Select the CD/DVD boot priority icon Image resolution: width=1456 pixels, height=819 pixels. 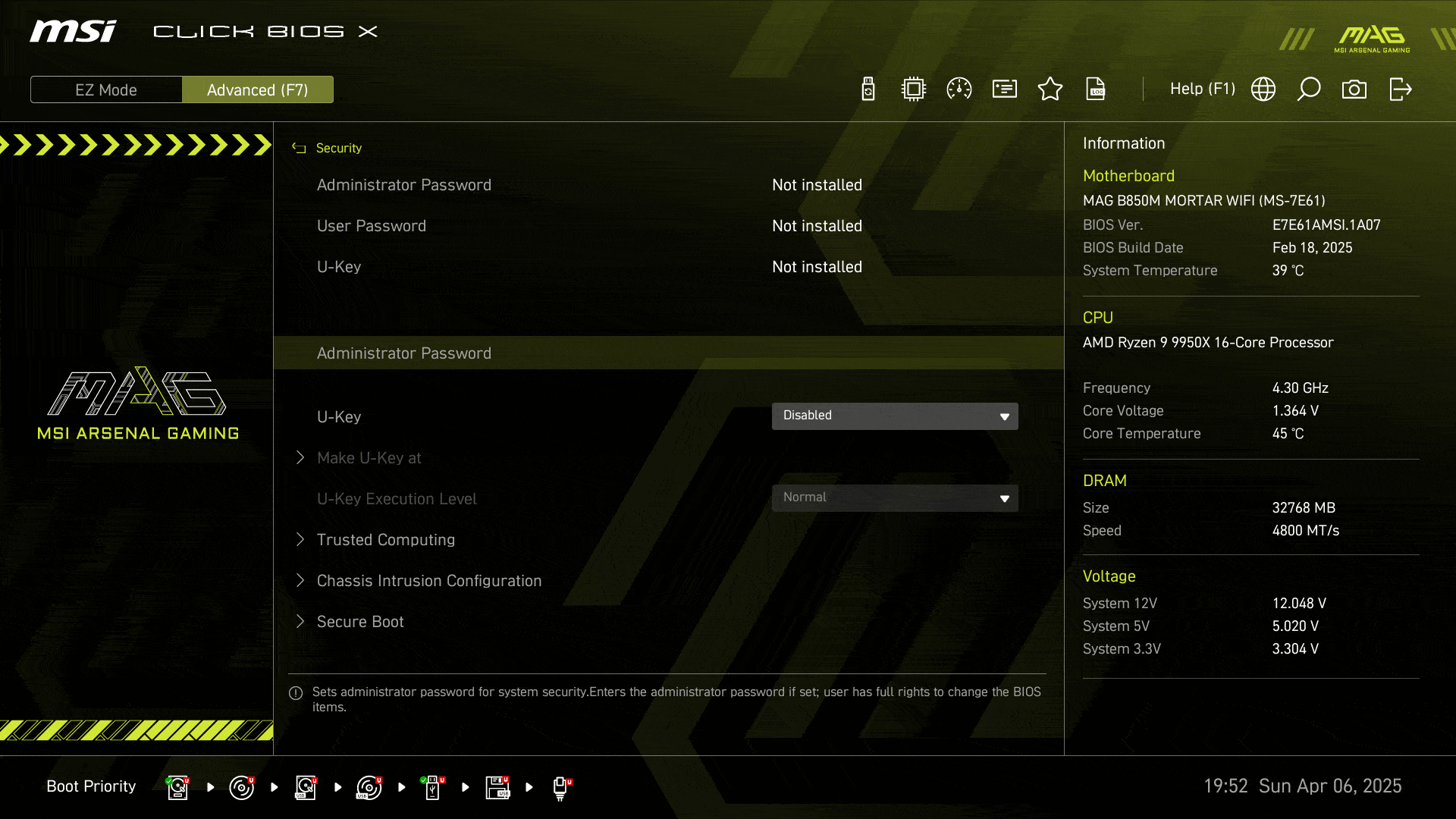242,787
